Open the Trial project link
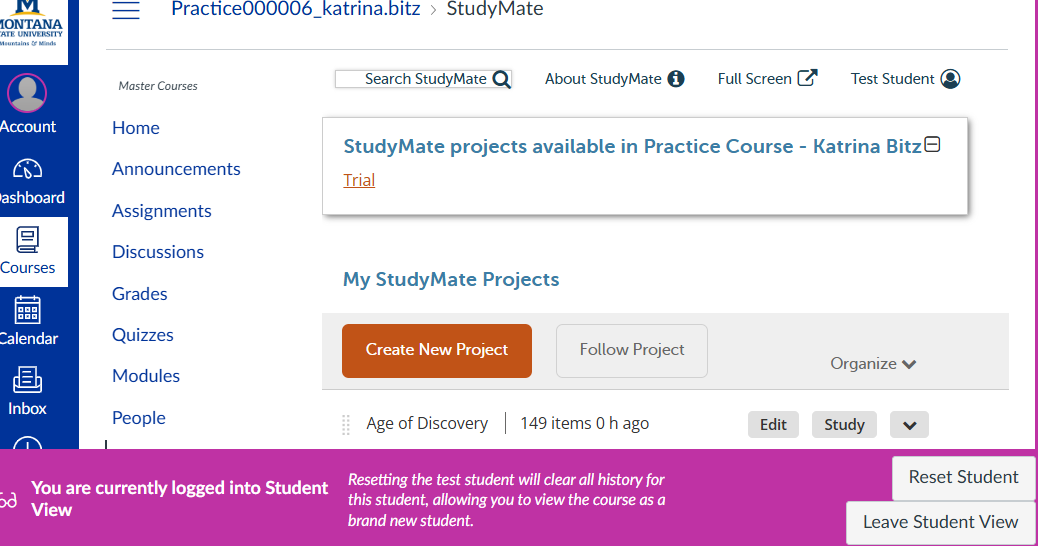The width and height of the screenshot is (1038, 546). tap(359, 181)
